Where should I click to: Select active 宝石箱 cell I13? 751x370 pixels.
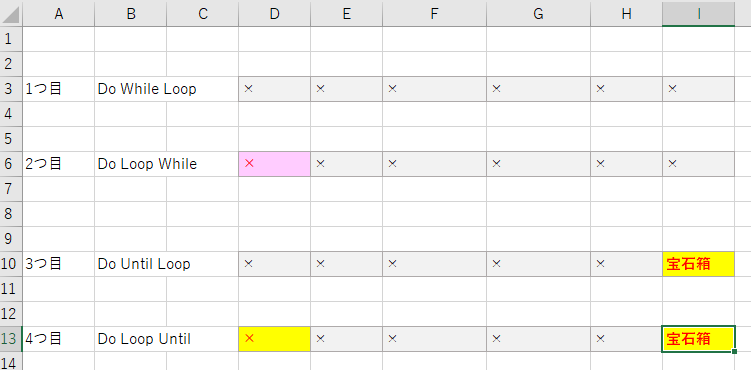pyautogui.click(x=699, y=339)
